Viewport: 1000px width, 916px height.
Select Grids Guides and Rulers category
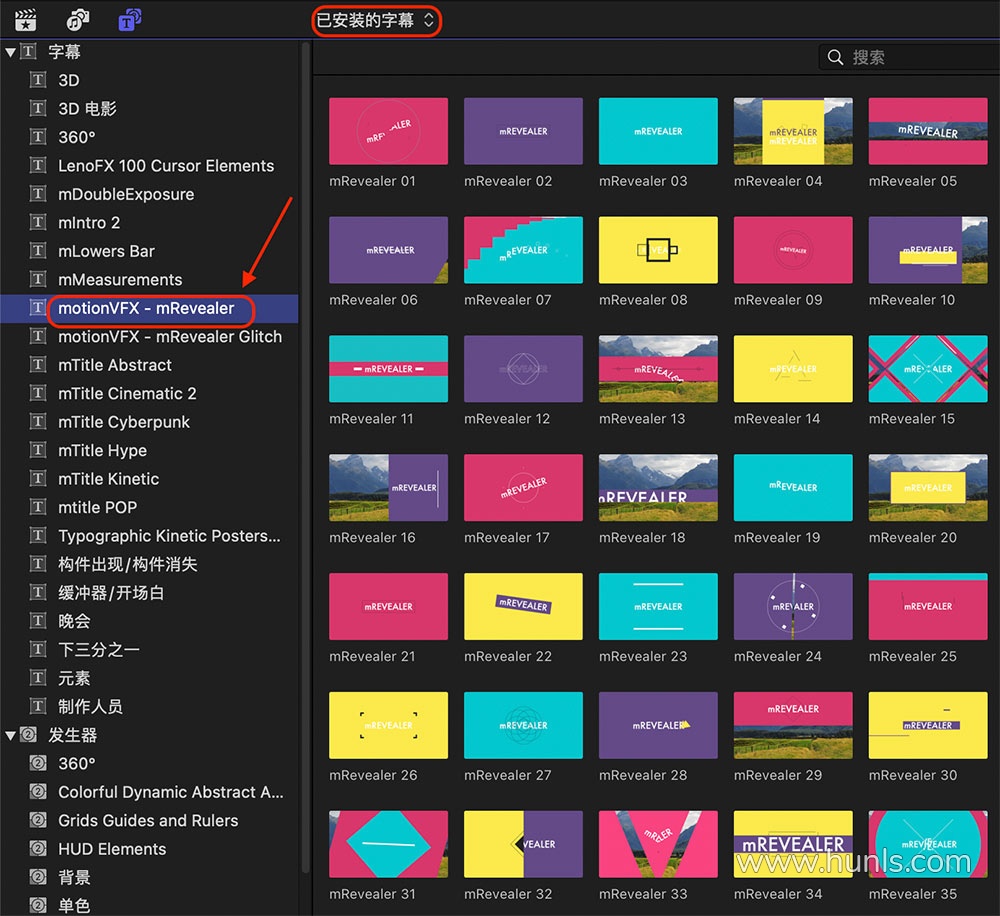[149, 821]
